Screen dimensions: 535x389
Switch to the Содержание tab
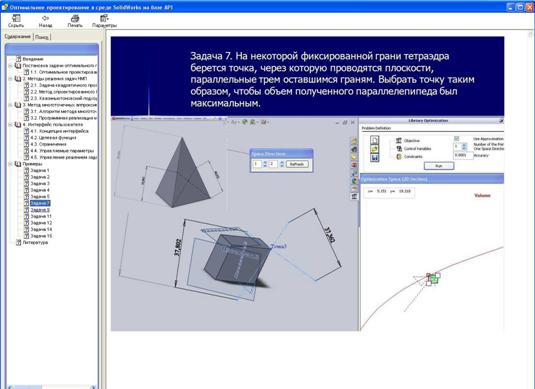pyautogui.click(x=17, y=37)
